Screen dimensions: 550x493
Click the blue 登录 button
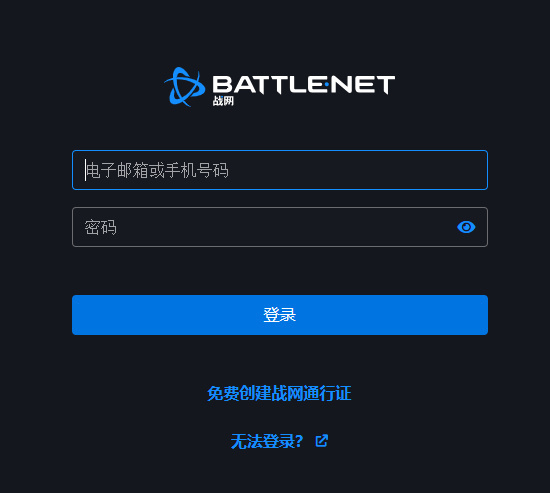point(280,315)
